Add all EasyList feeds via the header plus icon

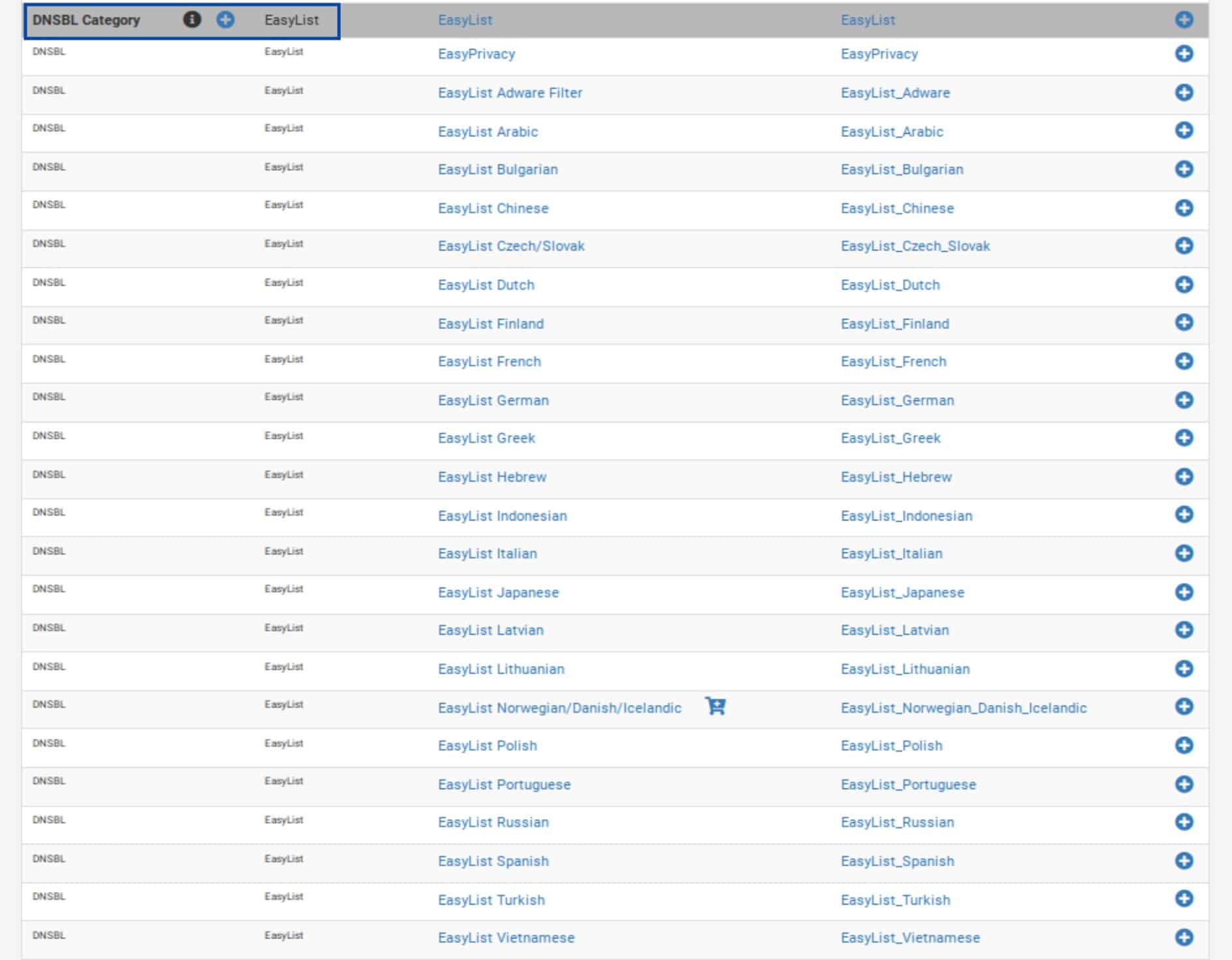(226, 20)
